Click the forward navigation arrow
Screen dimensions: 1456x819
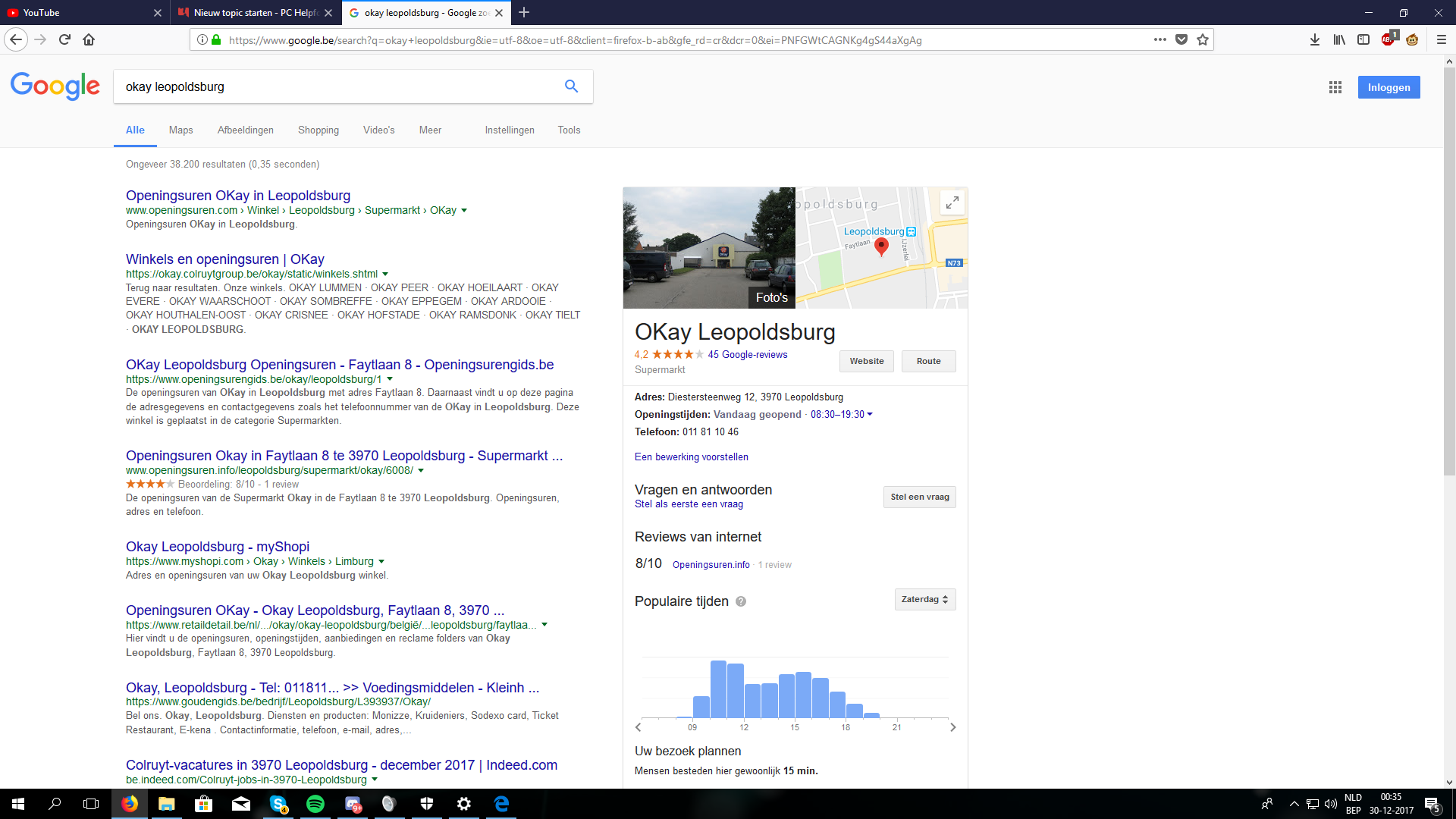(x=41, y=39)
